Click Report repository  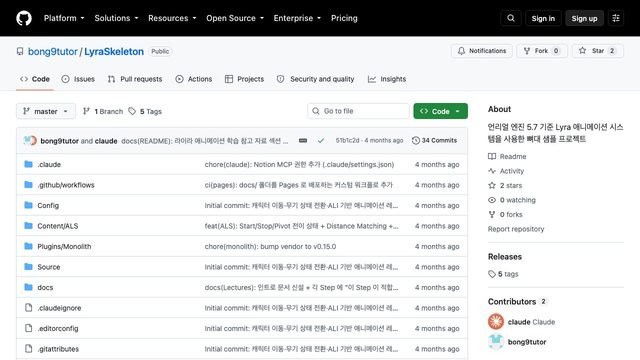pos(516,229)
